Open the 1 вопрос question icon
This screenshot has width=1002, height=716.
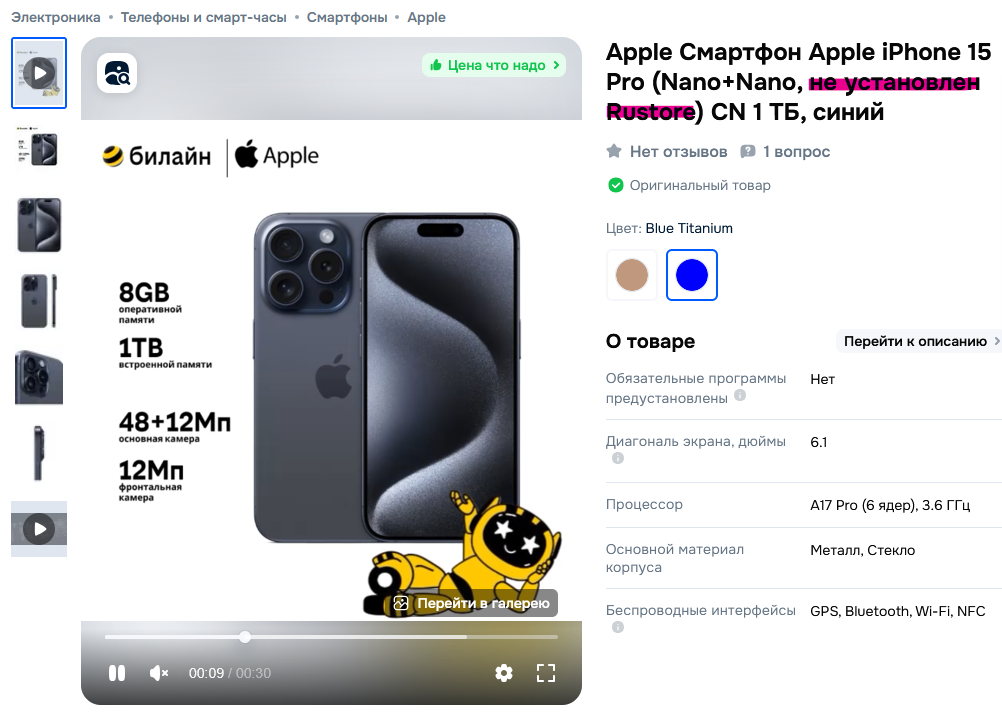747,152
